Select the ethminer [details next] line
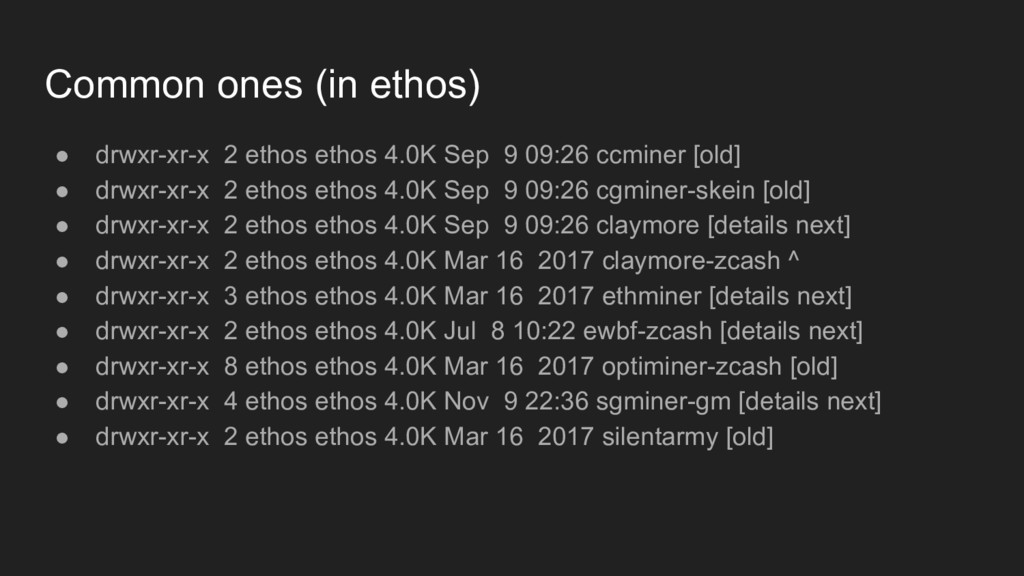Image resolution: width=1024 pixels, height=576 pixels. coord(473,296)
